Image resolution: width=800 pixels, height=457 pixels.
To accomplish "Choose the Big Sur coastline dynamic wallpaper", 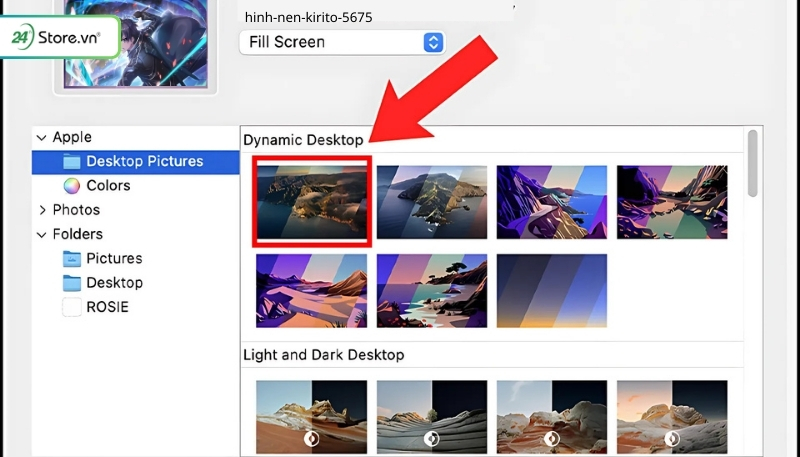I will [312, 201].
